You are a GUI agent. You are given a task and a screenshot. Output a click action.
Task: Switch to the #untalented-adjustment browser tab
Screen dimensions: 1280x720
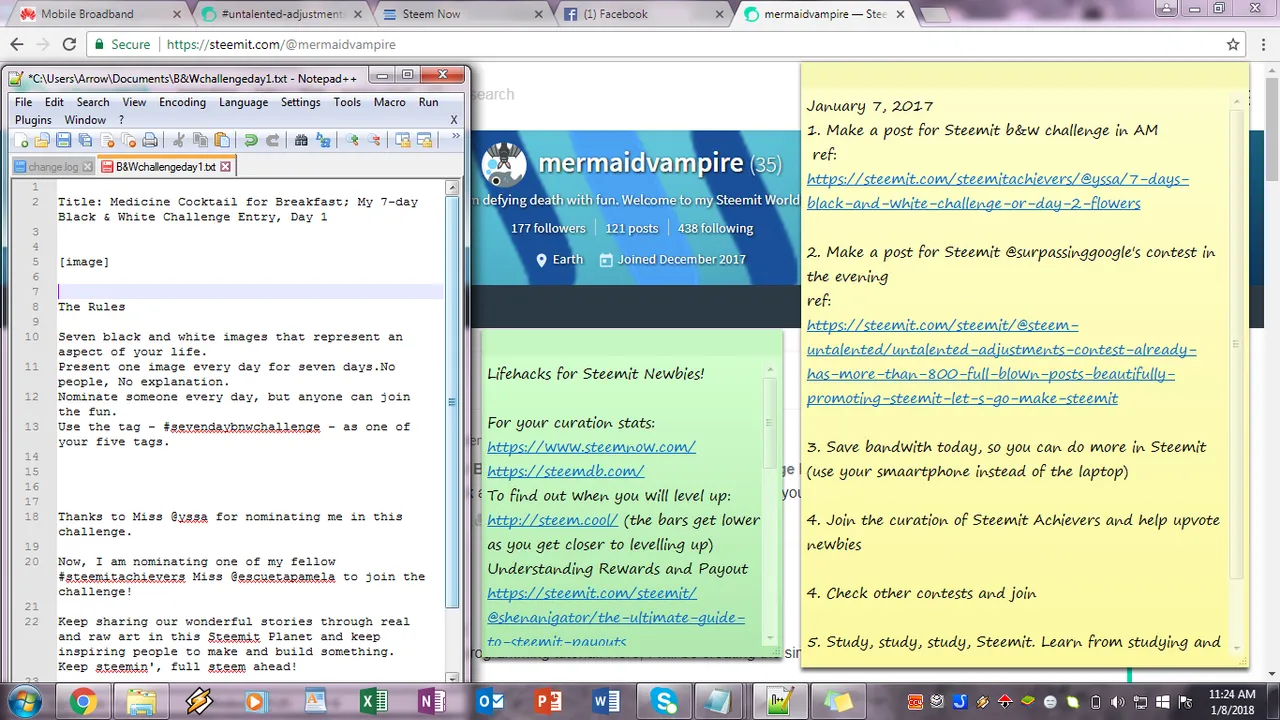click(280, 14)
